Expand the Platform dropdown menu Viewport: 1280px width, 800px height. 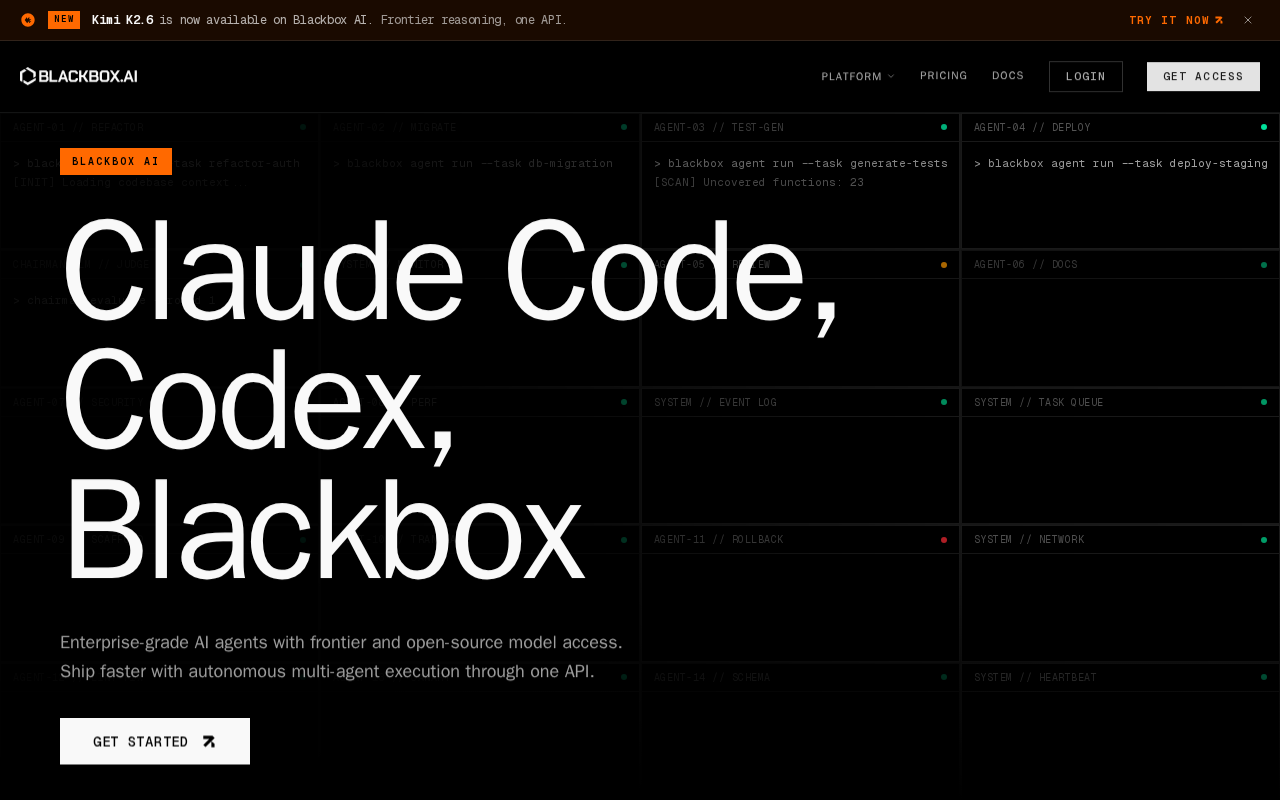[858, 76]
